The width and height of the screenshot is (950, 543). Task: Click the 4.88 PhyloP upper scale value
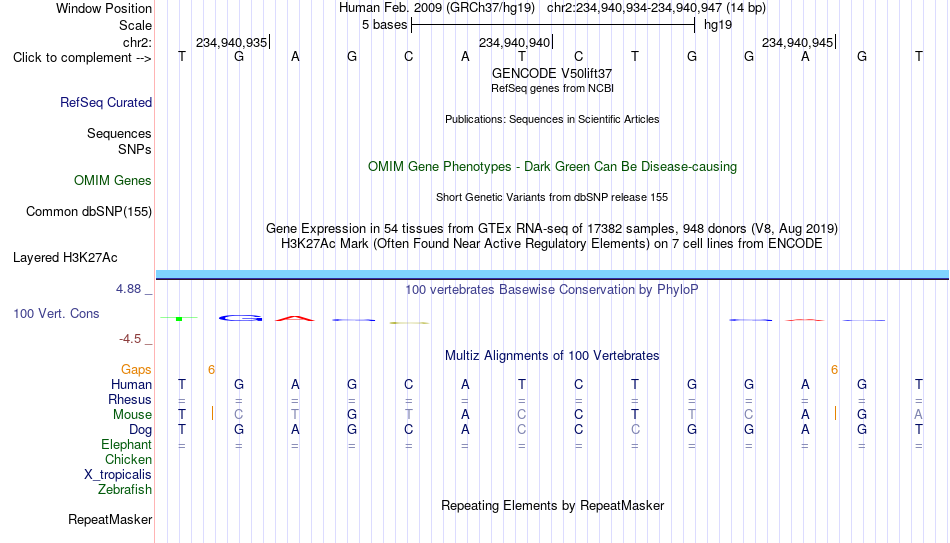tap(128, 289)
